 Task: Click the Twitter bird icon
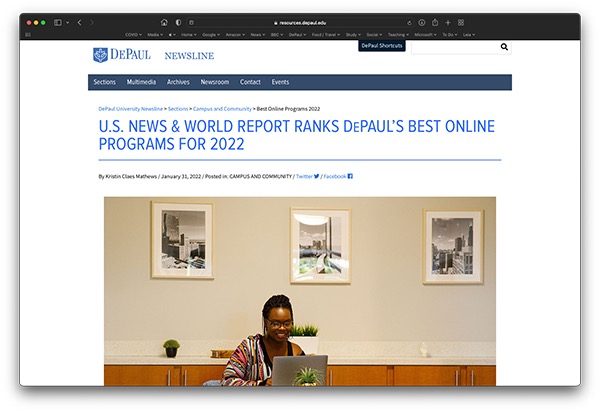point(316,176)
